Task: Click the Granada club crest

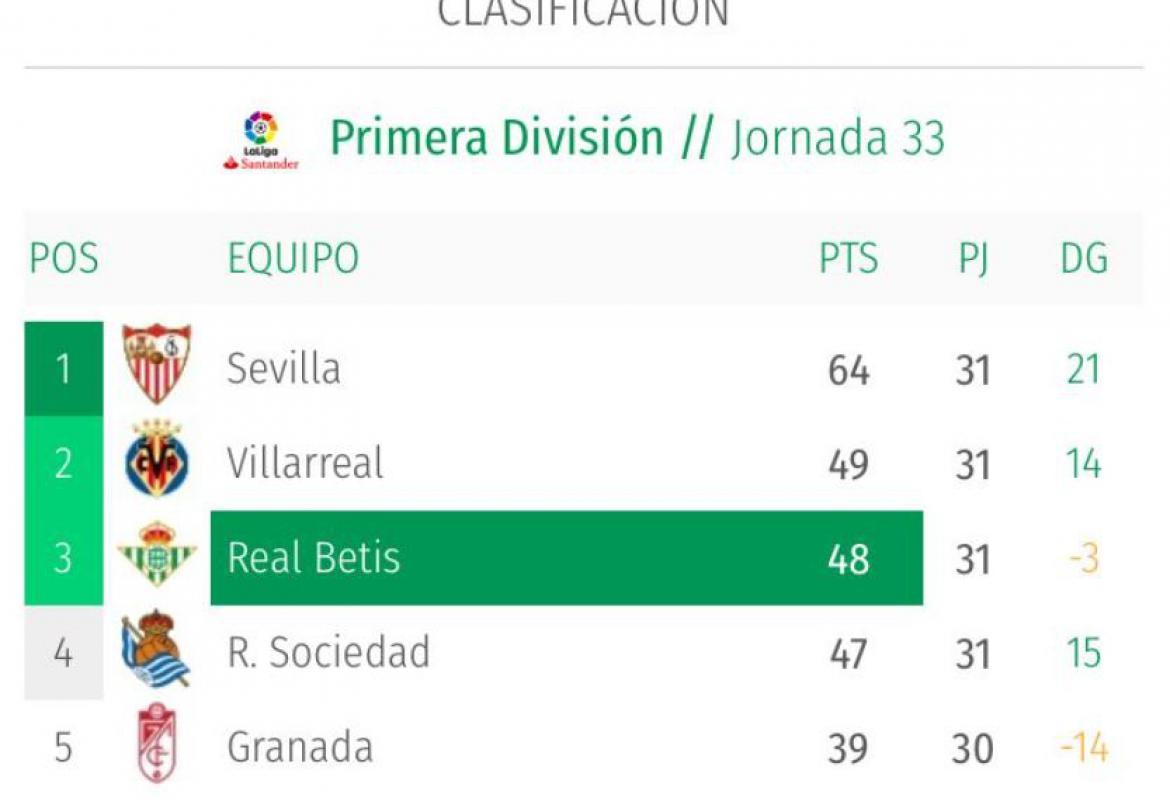Action: (x=157, y=744)
